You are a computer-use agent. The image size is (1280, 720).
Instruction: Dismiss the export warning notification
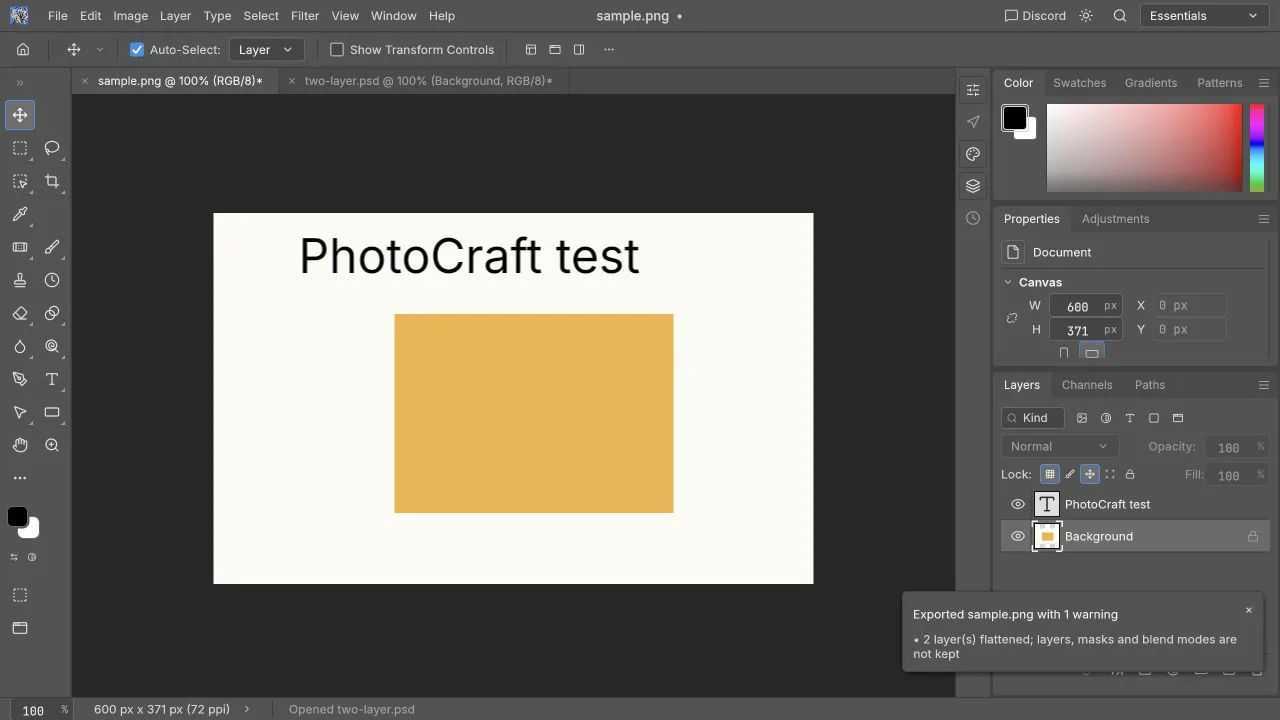pos(1248,610)
